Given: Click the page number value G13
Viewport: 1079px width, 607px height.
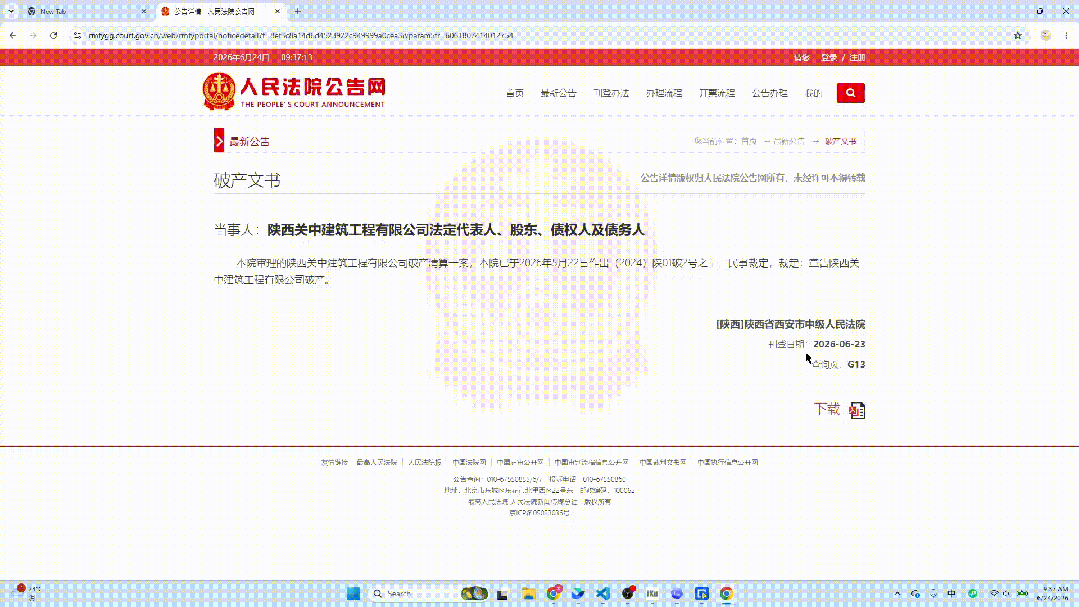Looking at the screenshot, I should [856, 364].
